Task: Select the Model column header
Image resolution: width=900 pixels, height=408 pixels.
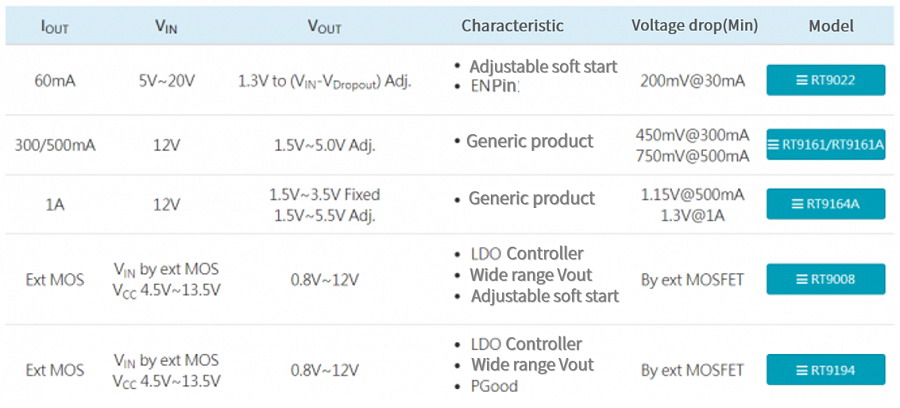Action: (x=831, y=26)
